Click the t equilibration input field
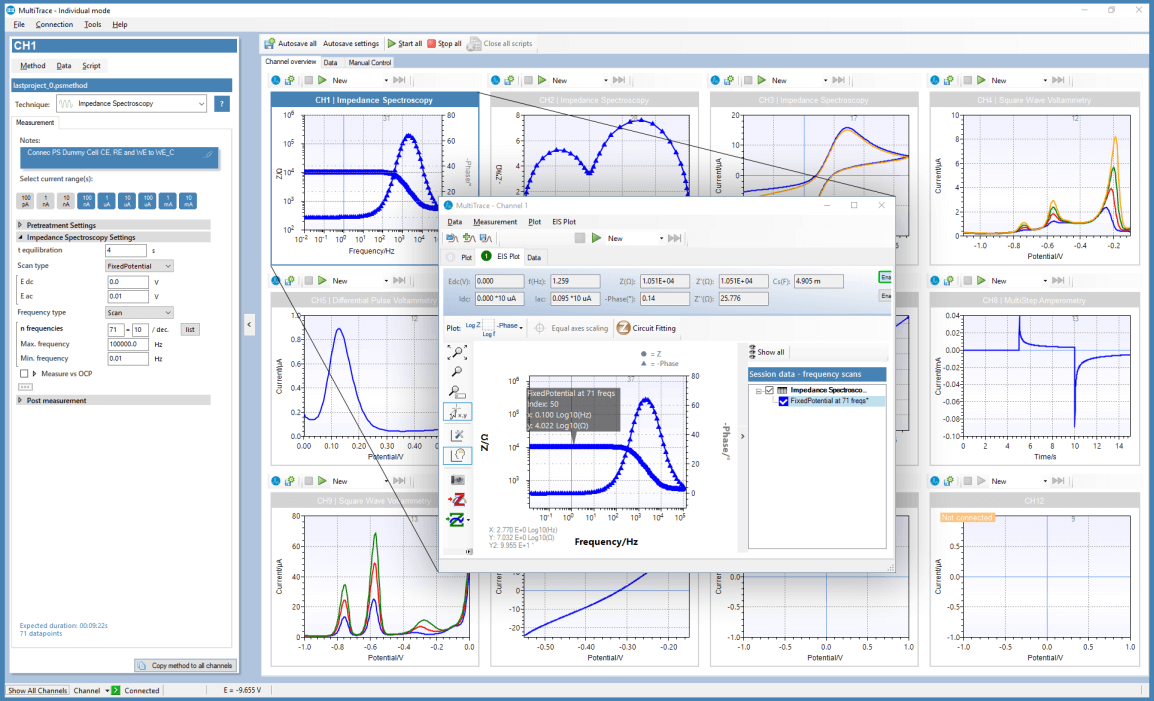This screenshot has height=701, width=1154. tap(126, 250)
